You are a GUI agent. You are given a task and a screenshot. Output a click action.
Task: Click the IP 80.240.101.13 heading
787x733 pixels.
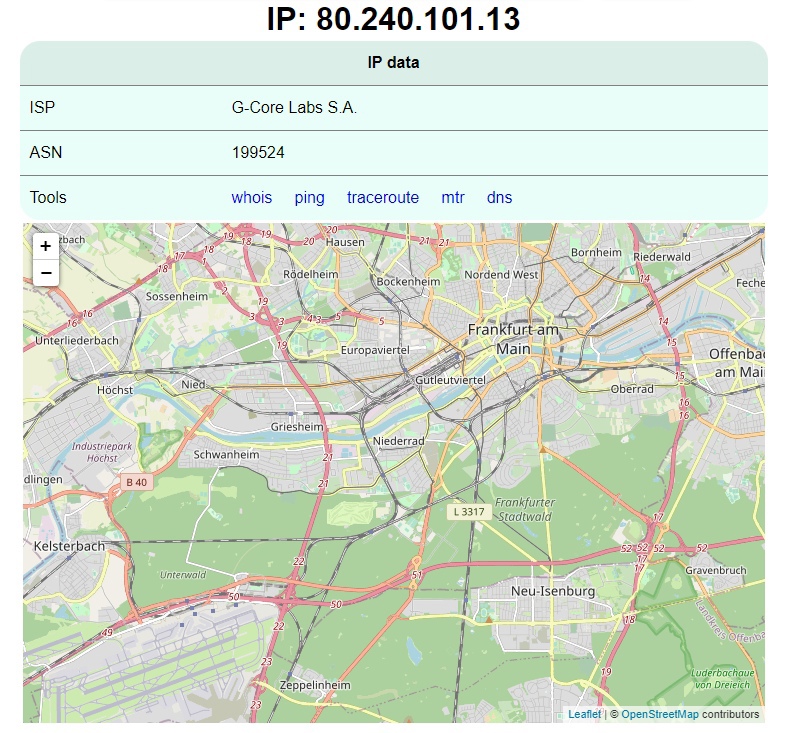click(393, 19)
